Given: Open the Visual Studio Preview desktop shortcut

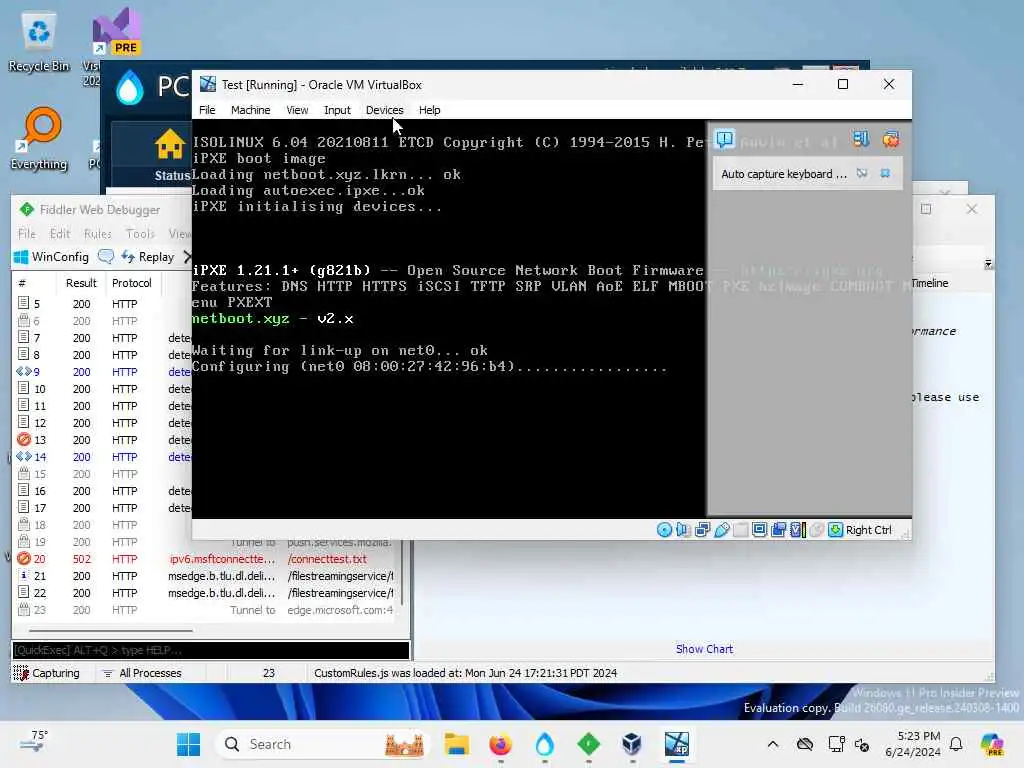Looking at the screenshot, I should pyautogui.click(x=116, y=33).
